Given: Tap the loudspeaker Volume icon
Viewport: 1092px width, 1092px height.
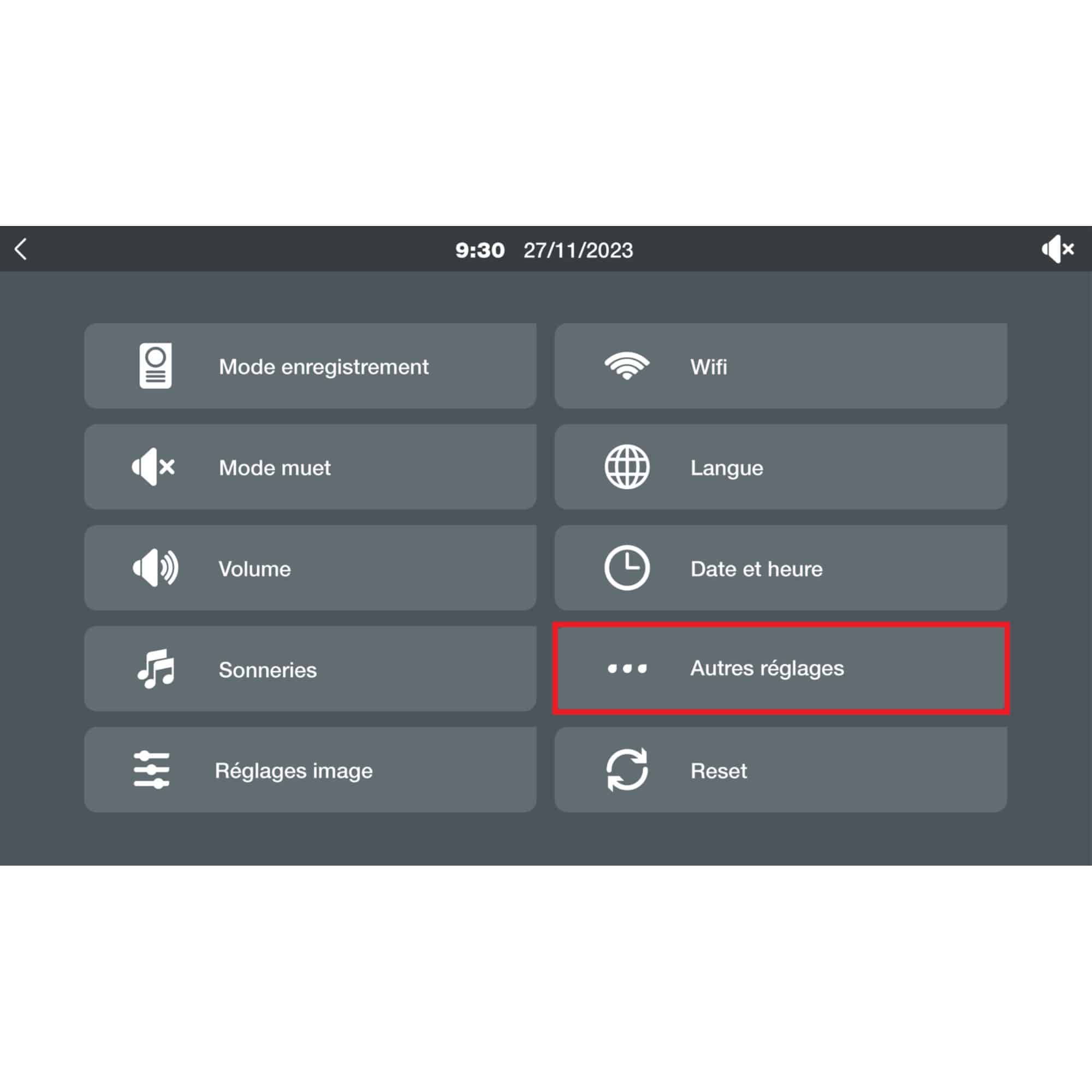Looking at the screenshot, I should [156, 567].
